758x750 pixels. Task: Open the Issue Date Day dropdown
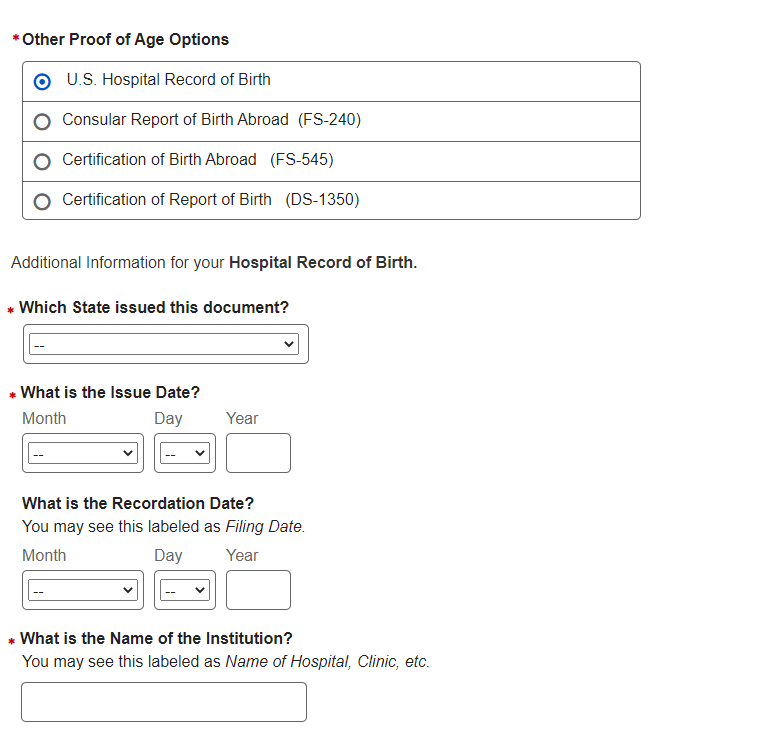(x=185, y=453)
